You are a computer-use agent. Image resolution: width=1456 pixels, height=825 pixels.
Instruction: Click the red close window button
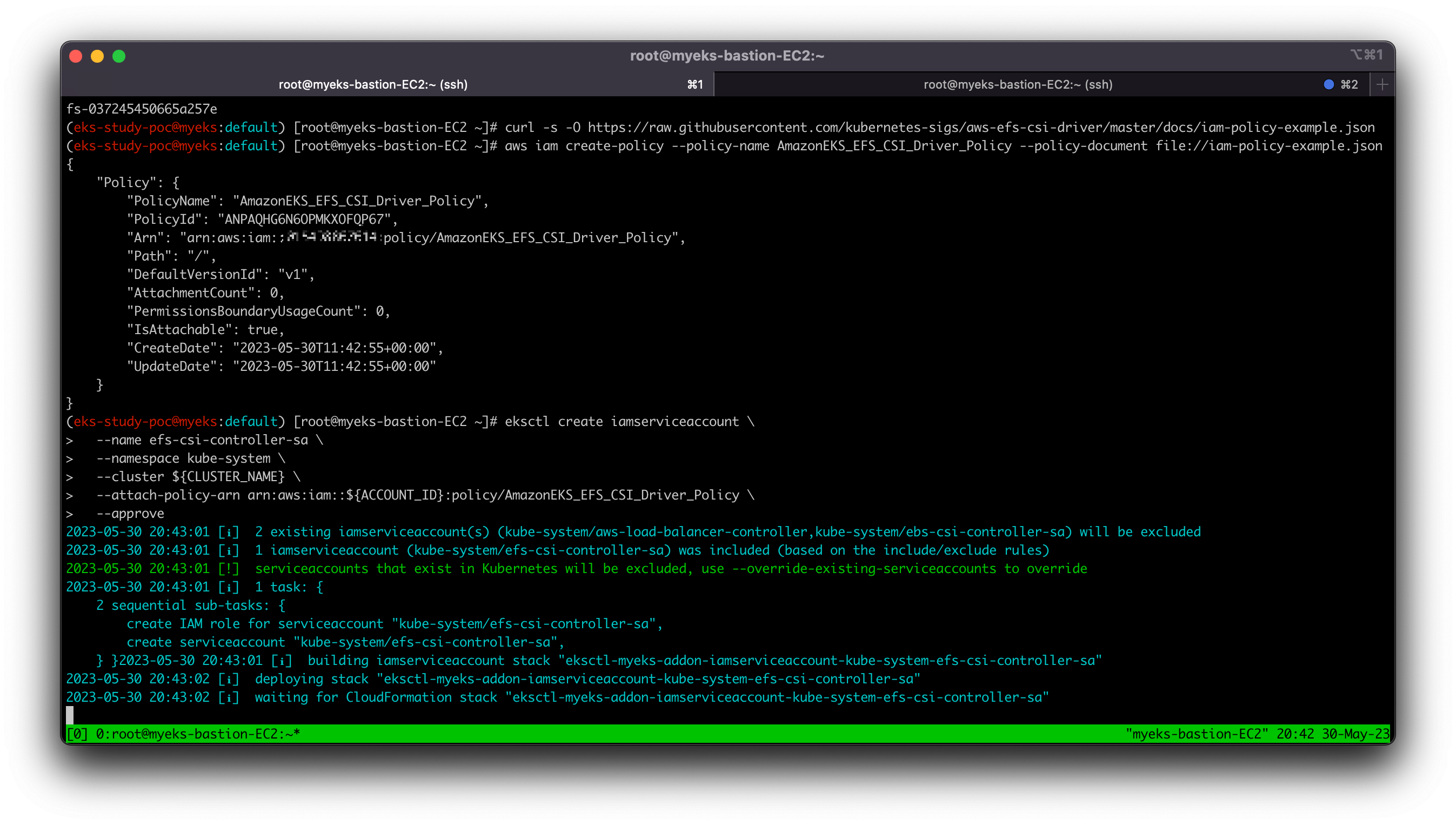coord(76,56)
